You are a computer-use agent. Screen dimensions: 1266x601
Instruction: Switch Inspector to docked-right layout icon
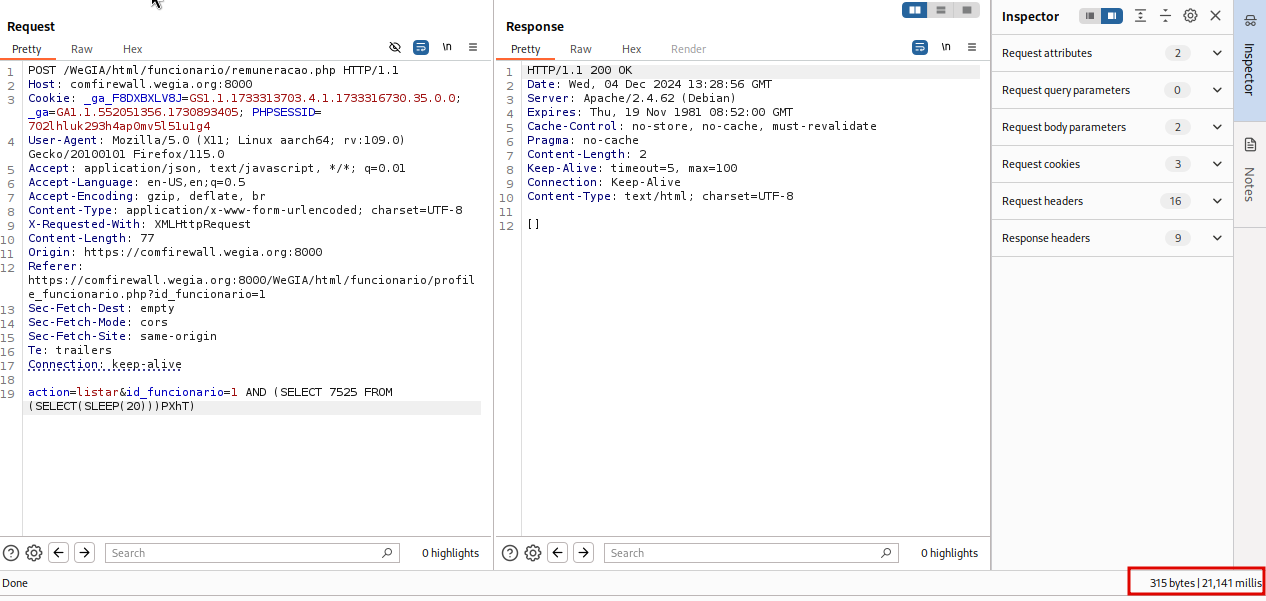click(1112, 16)
